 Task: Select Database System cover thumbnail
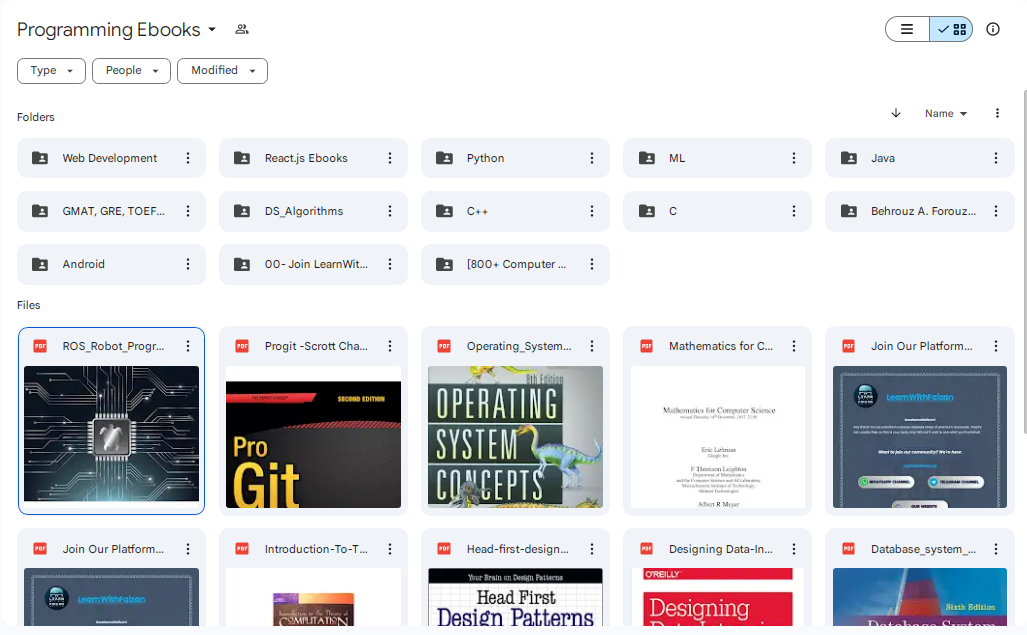click(920, 597)
